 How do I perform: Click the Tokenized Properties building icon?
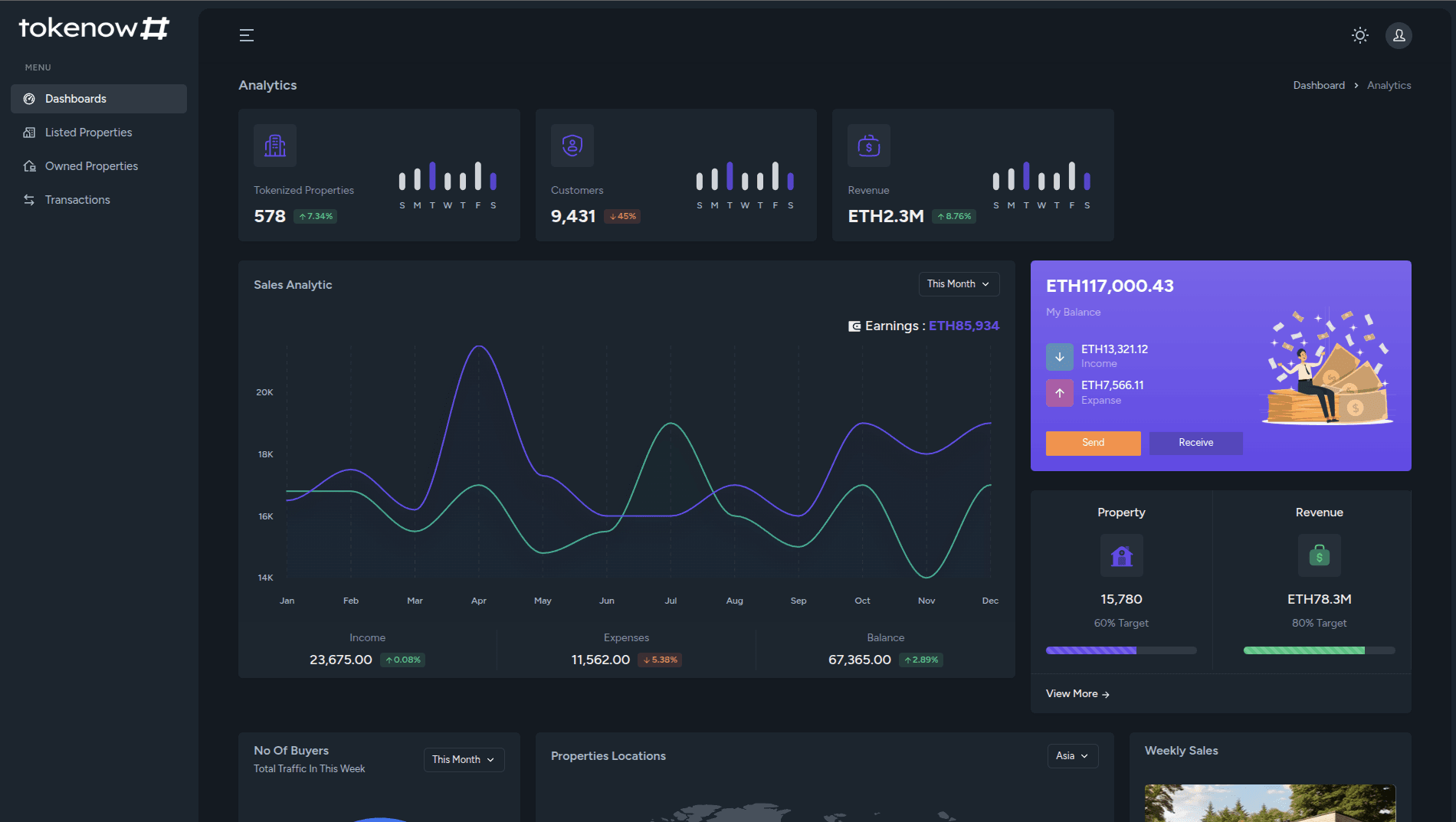(274, 146)
